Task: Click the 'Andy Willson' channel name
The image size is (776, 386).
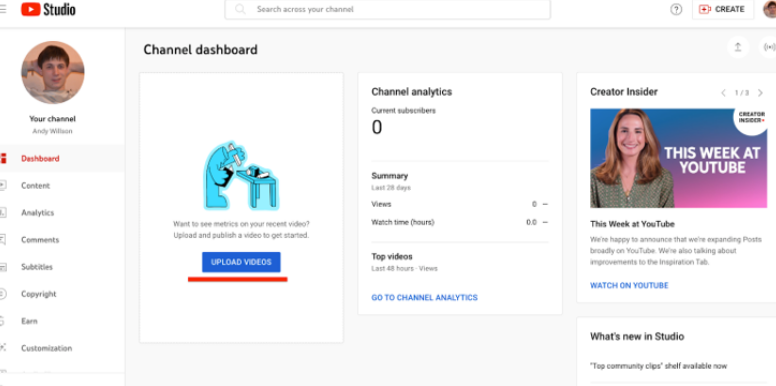Action: pyautogui.click(x=52, y=131)
